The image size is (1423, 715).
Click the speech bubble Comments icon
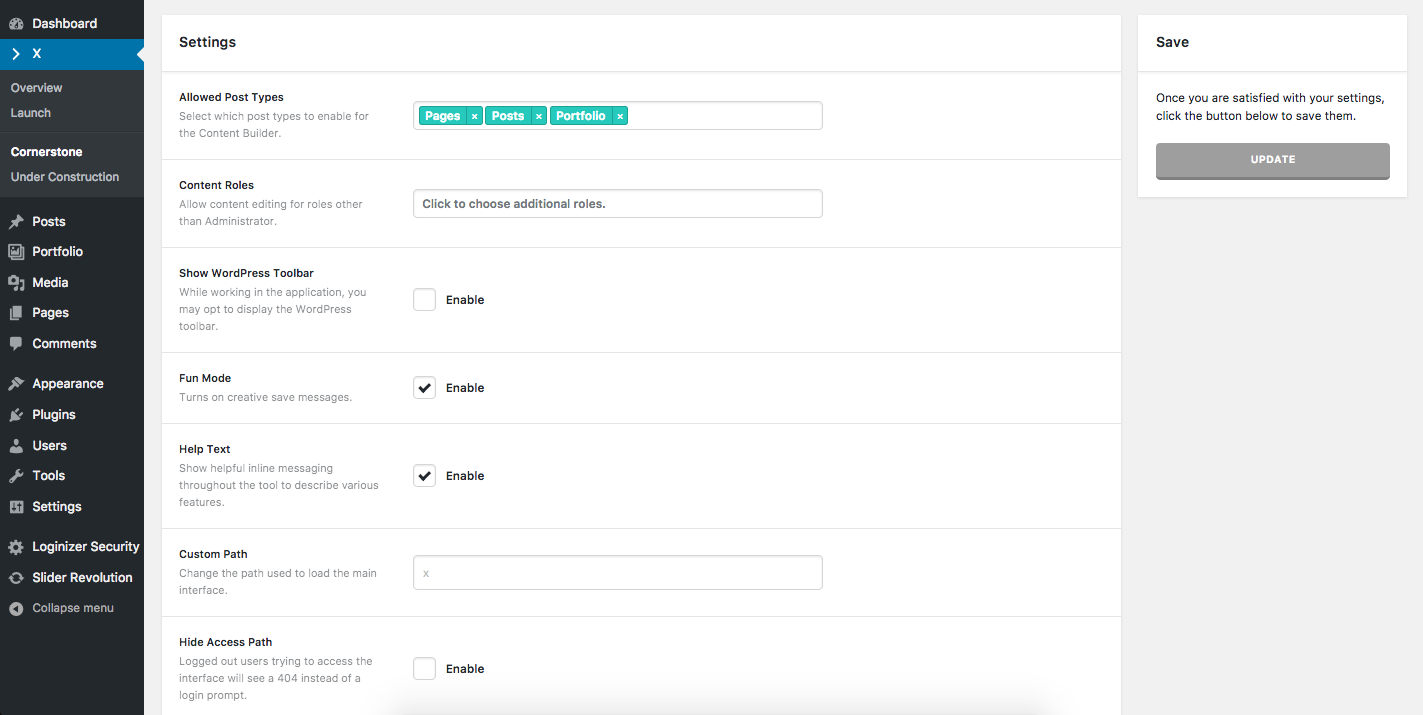point(16,344)
